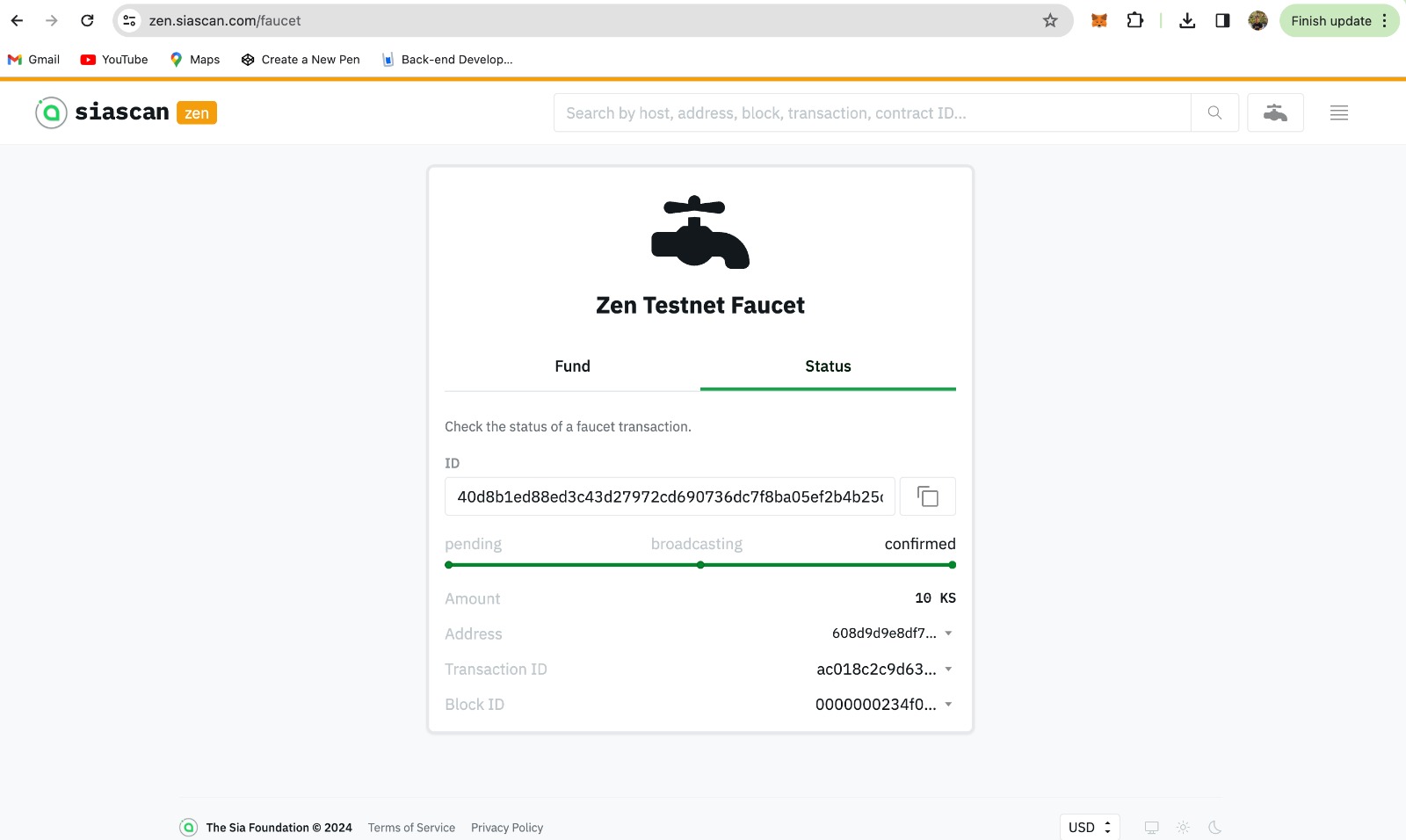Open the USD currency selector
Screen dimensions: 1406x840
click(x=1090, y=828)
